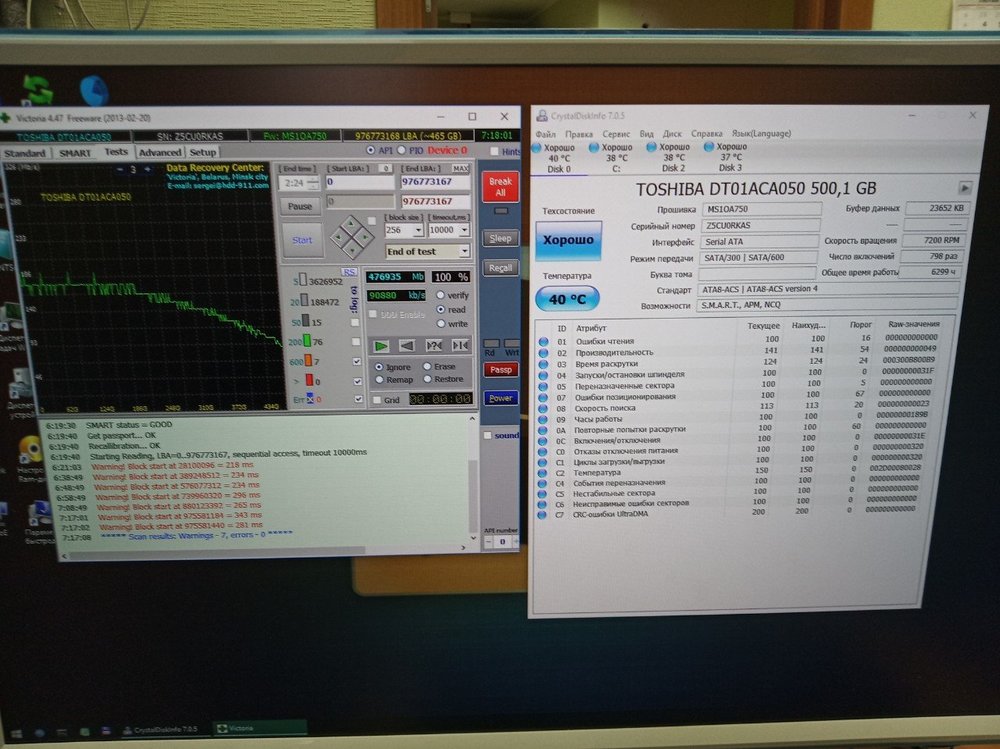Open the Сервис menu in CrystalDiskInfo
Screen dimensions: 1000x749
point(616,134)
